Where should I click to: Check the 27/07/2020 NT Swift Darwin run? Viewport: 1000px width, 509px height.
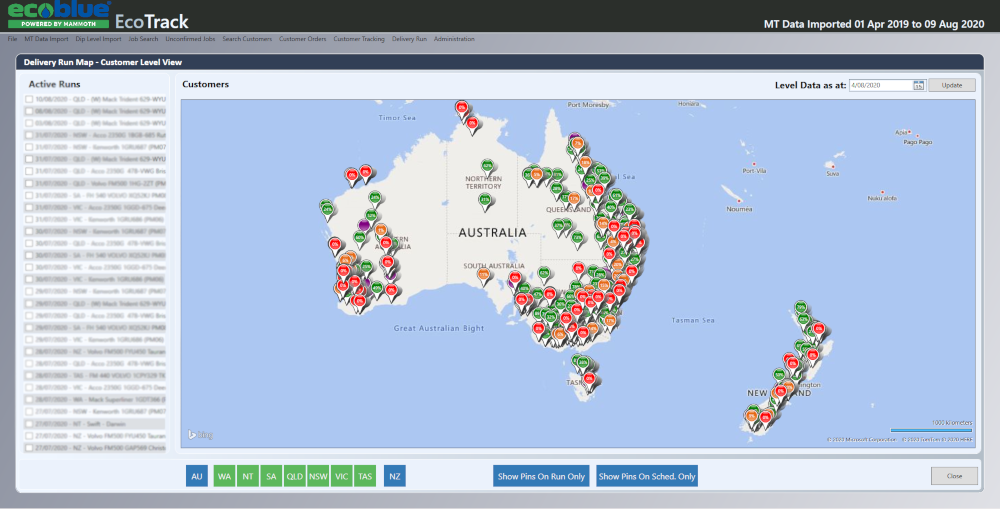pos(29,424)
